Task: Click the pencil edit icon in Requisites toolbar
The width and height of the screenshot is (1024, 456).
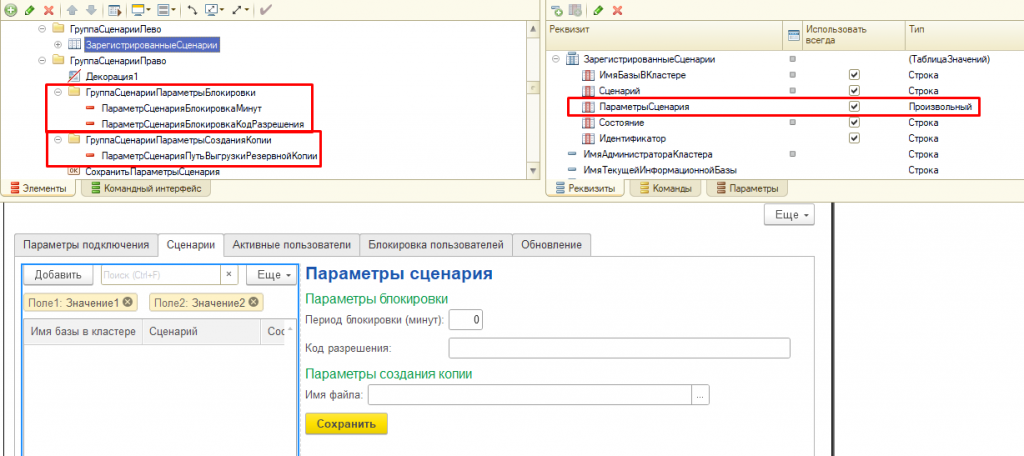Action: [x=598, y=10]
